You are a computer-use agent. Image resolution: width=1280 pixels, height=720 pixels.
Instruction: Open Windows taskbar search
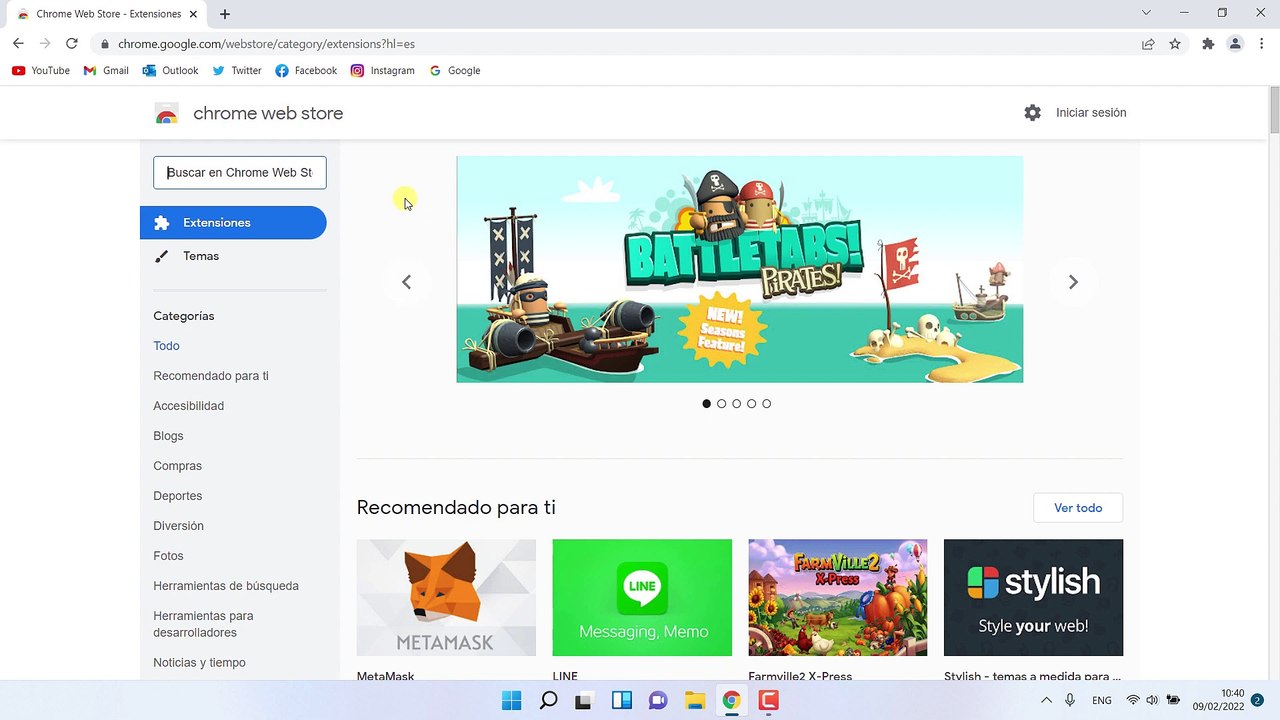click(x=548, y=701)
